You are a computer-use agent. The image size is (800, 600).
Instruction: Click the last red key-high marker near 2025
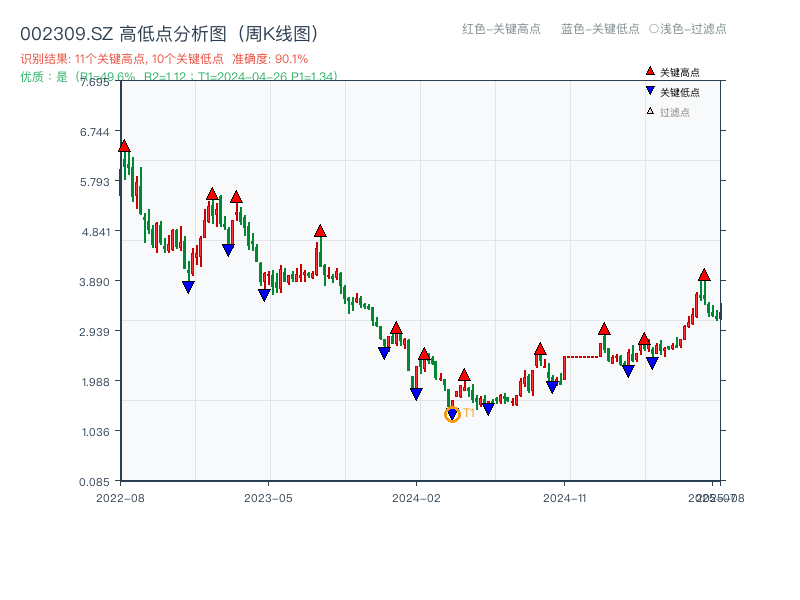pos(704,275)
